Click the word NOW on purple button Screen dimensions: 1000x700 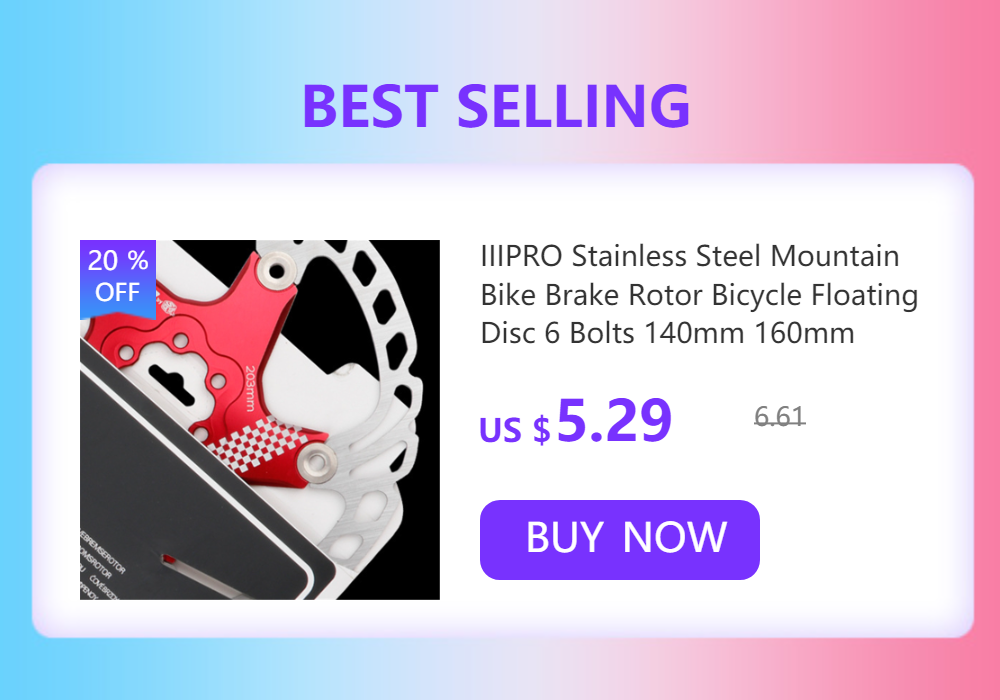[674, 537]
